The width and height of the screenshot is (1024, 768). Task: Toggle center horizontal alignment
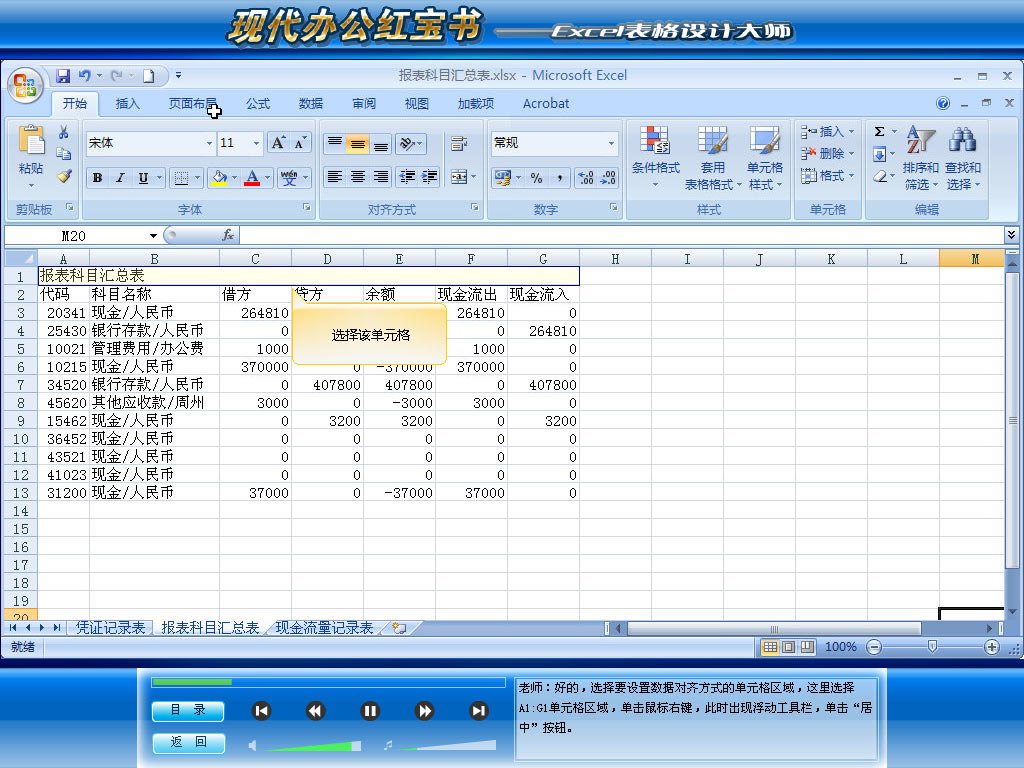357,176
